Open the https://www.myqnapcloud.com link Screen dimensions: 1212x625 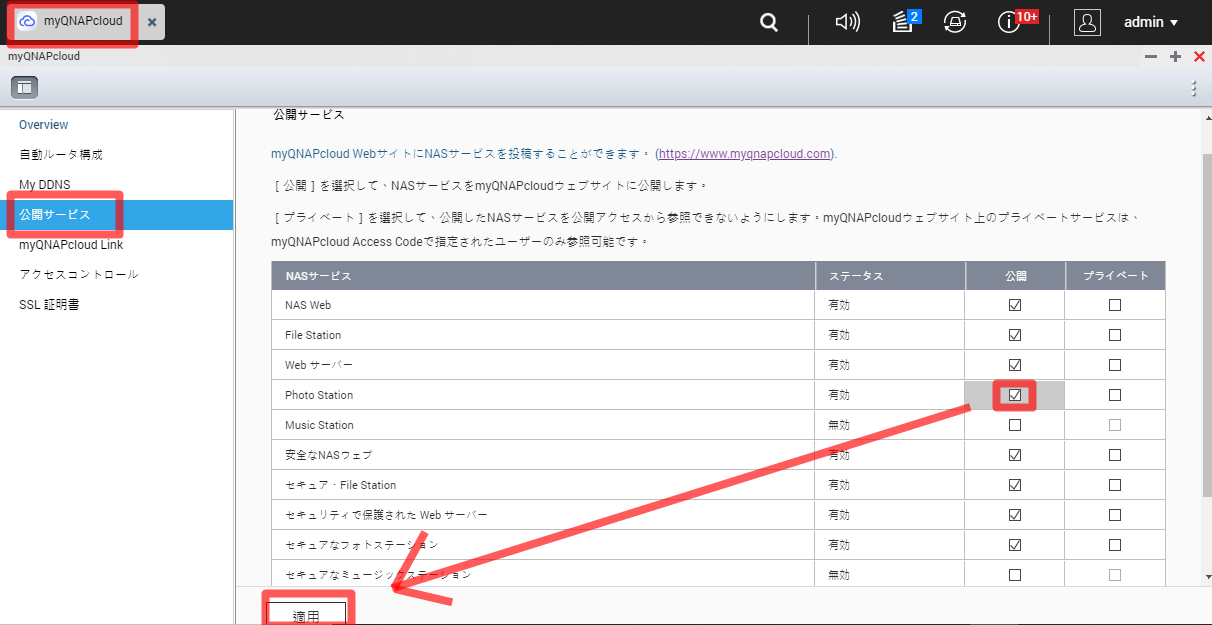(x=745, y=154)
